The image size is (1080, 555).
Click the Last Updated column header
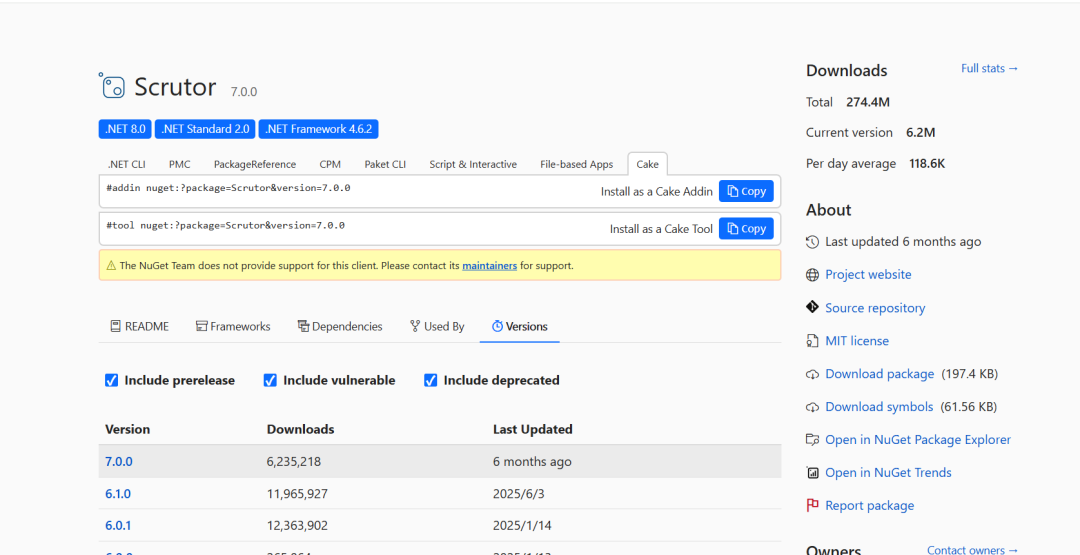(x=532, y=429)
